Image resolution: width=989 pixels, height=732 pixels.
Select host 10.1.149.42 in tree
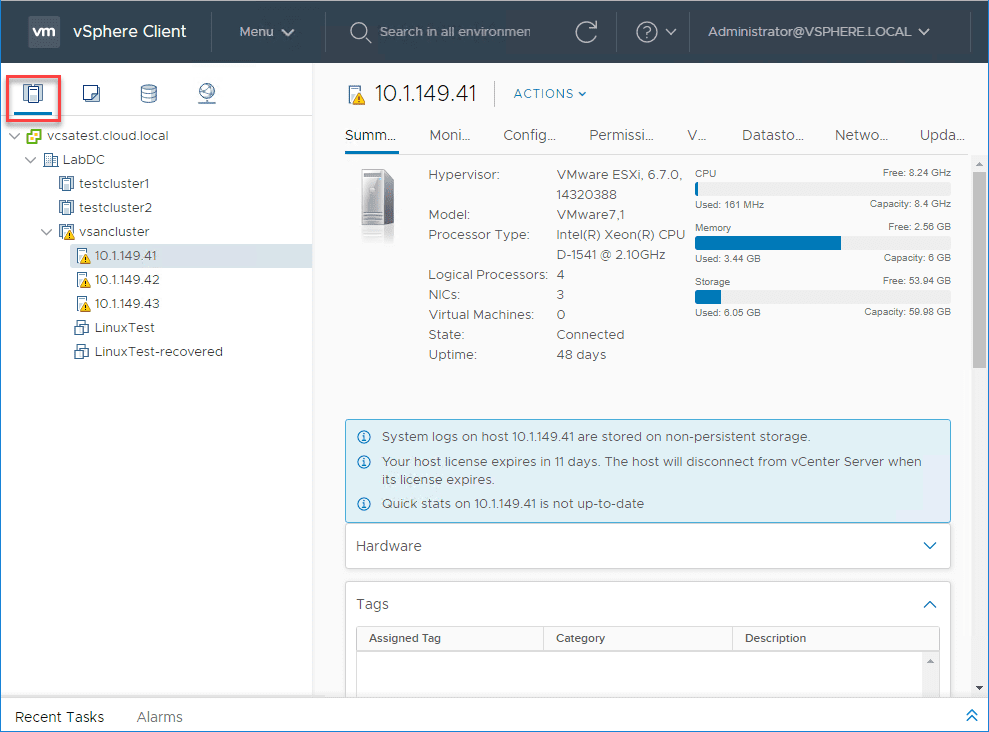(x=127, y=280)
